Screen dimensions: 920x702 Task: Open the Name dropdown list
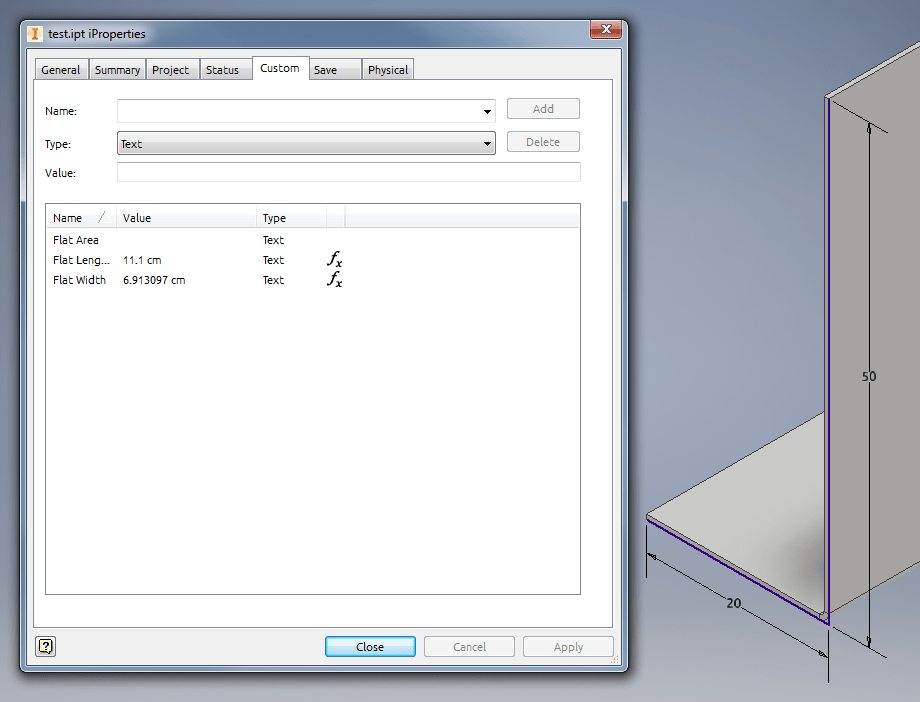pos(487,111)
